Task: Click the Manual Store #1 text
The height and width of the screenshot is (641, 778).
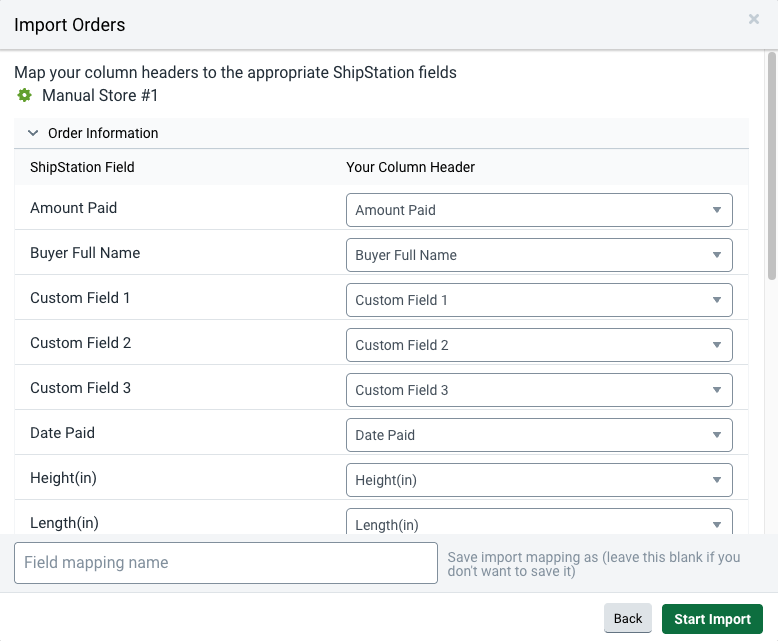Action: (100, 95)
